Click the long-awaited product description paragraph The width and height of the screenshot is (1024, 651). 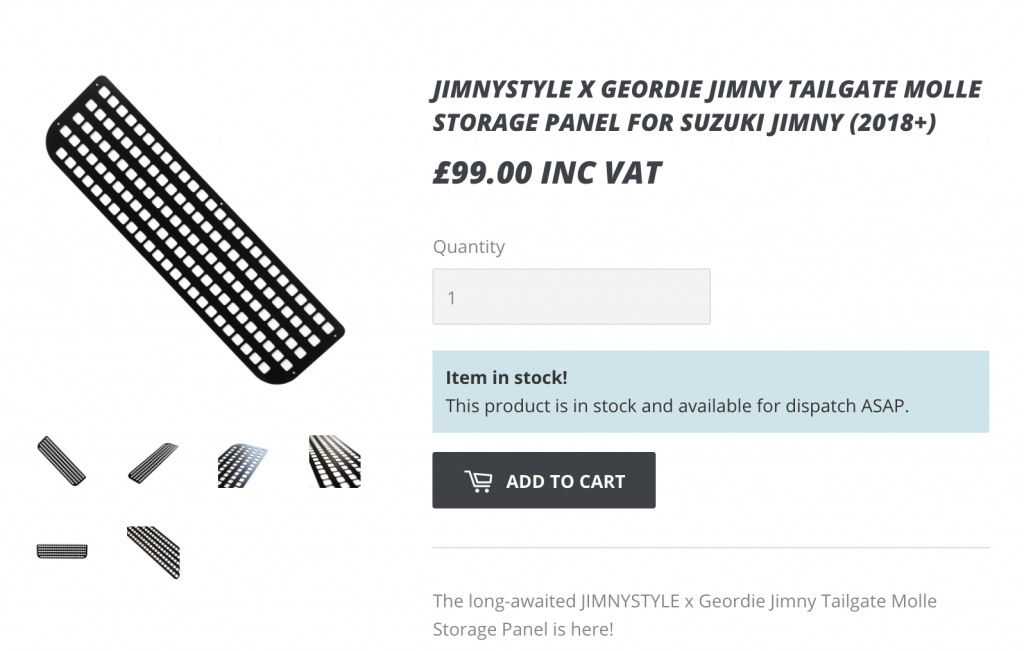pos(684,614)
